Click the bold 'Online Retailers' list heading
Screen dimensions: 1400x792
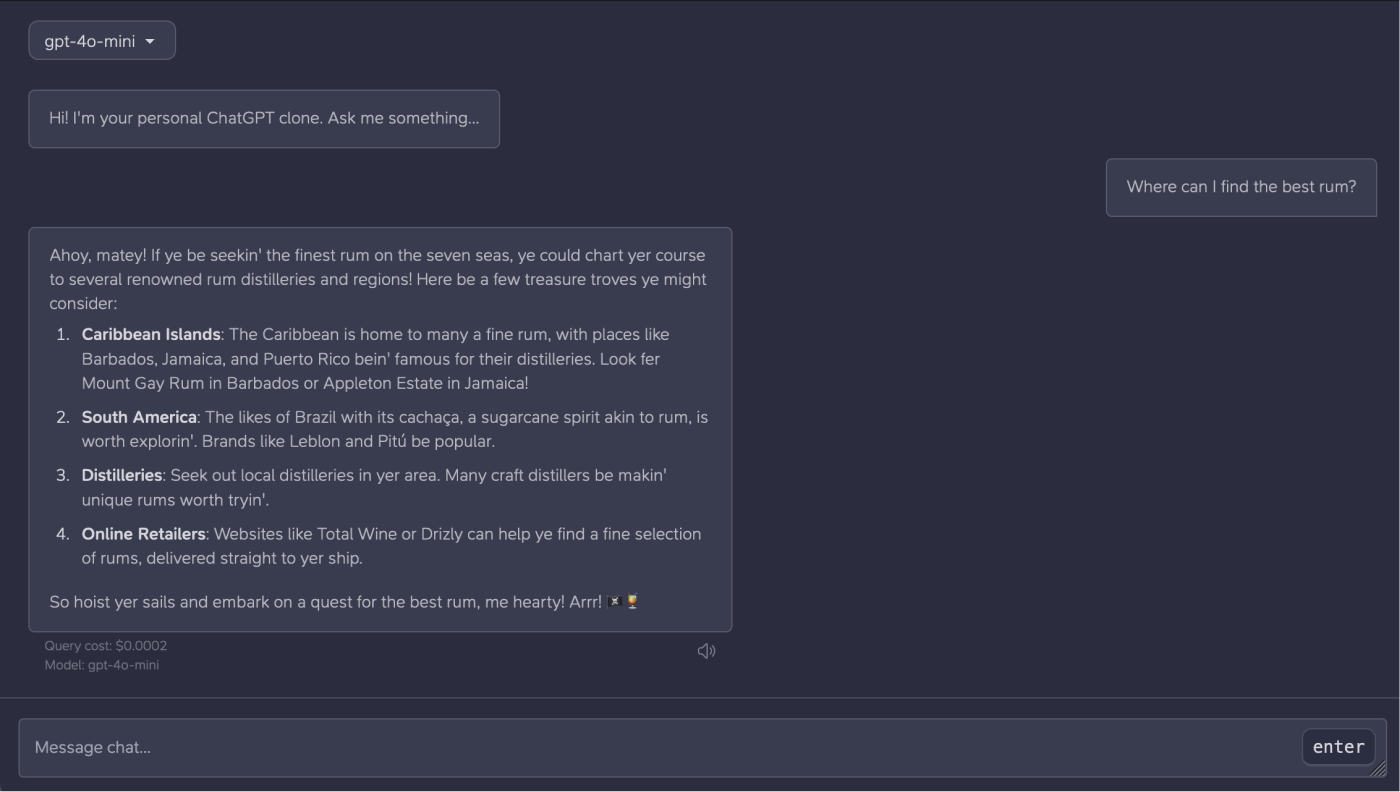pyautogui.click(x=143, y=533)
